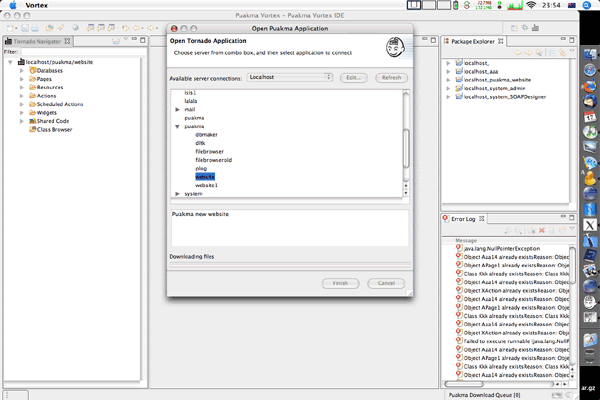Click the Filter input field in Tornado Navigator
The image size is (600, 400).
(x=83, y=52)
